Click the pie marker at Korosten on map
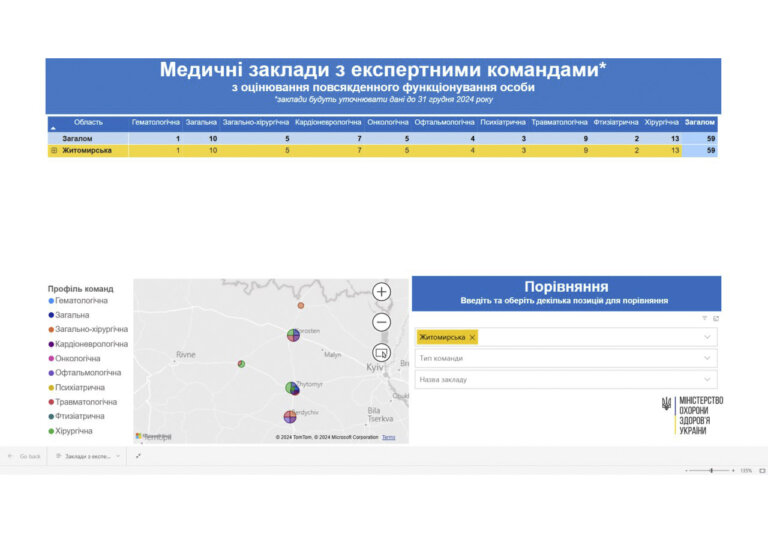 pyautogui.click(x=293, y=335)
